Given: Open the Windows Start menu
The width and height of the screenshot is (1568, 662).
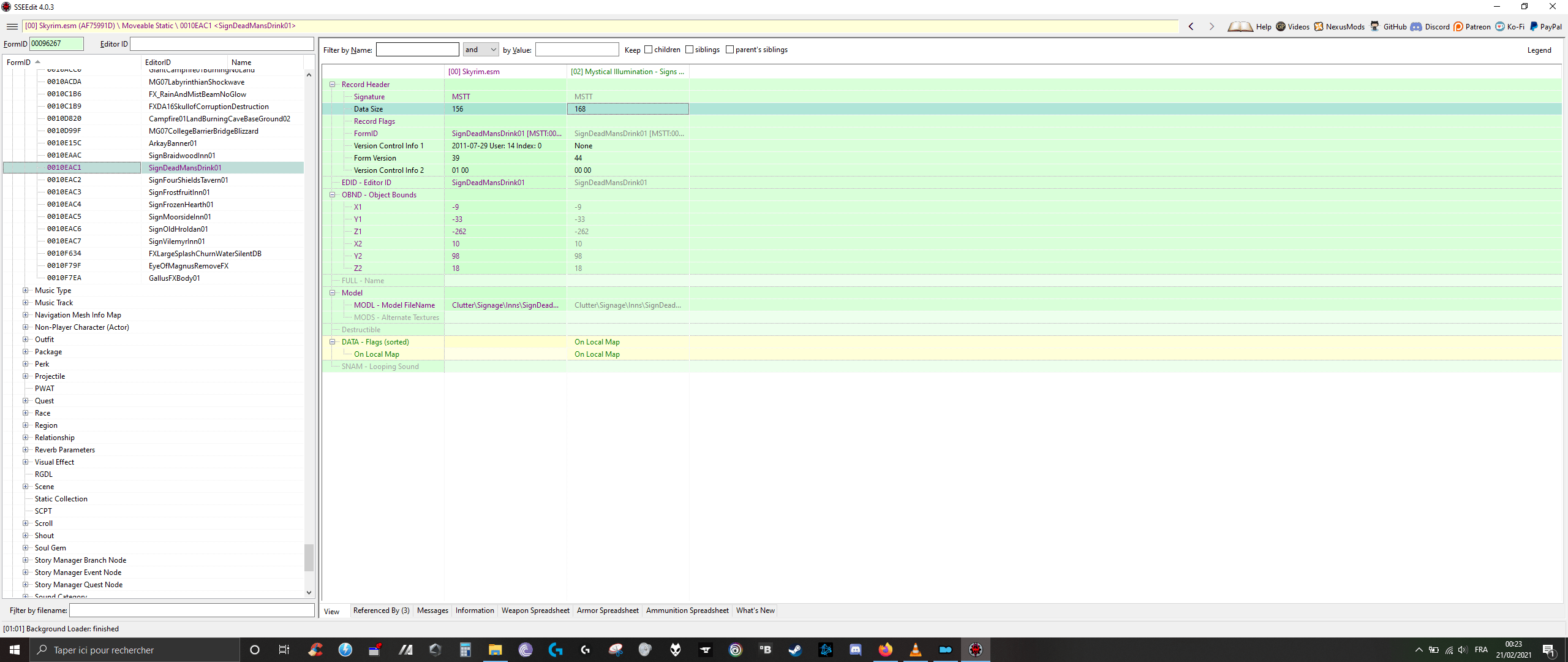Looking at the screenshot, I should click(15, 650).
